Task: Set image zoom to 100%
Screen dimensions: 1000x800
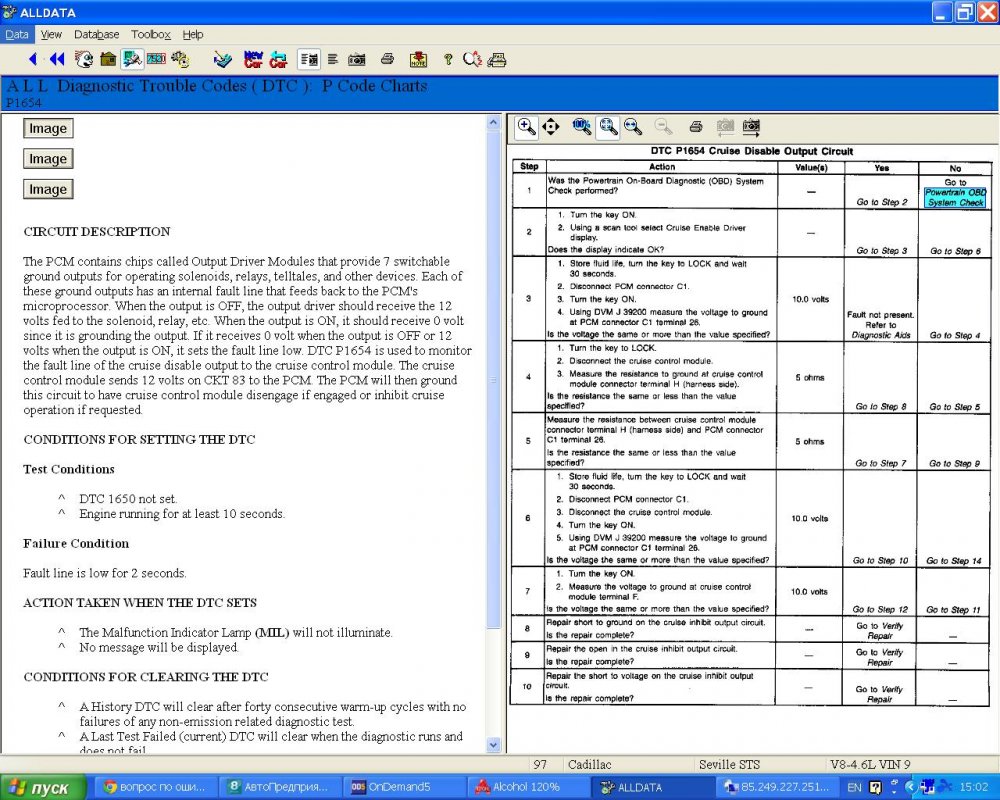Action: pyautogui.click(x=582, y=127)
